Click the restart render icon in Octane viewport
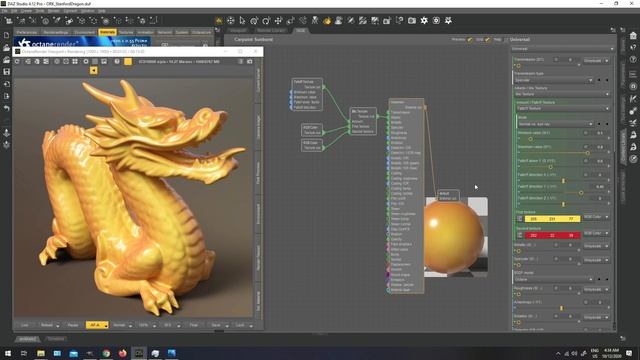This screenshot has height=360, width=640. coord(17,62)
